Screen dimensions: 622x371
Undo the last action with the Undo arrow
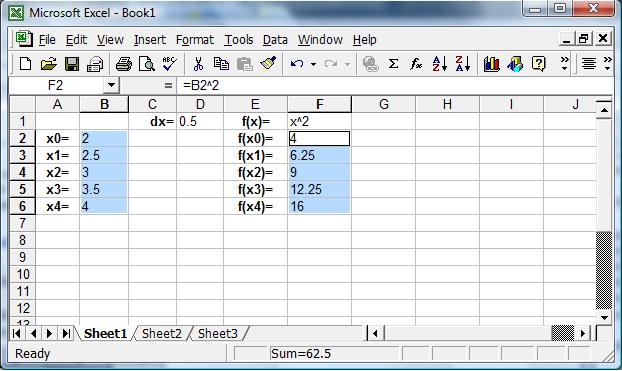(296, 63)
